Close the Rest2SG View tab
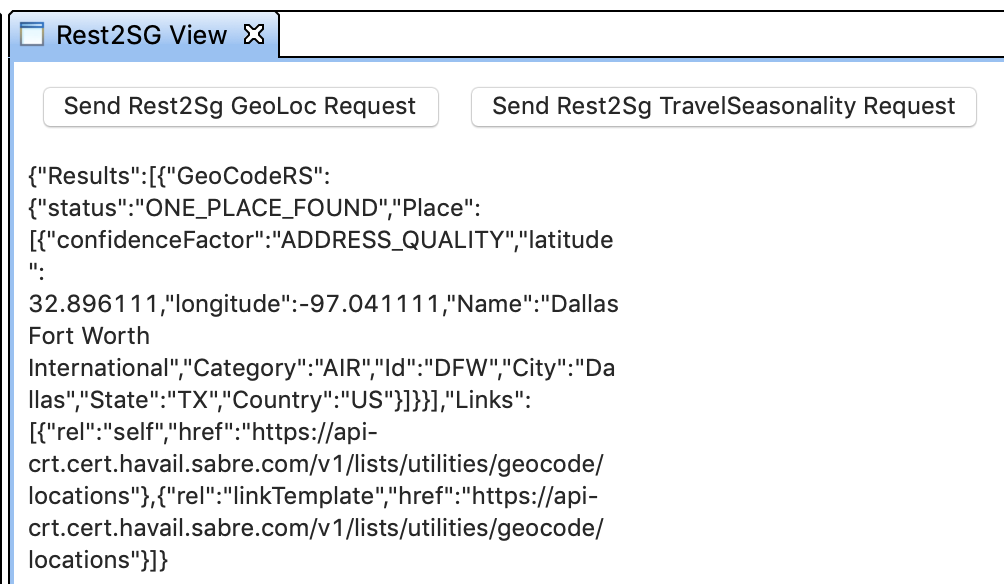Screen dimensions: 1004x584 pyautogui.click(x=254, y=36)
